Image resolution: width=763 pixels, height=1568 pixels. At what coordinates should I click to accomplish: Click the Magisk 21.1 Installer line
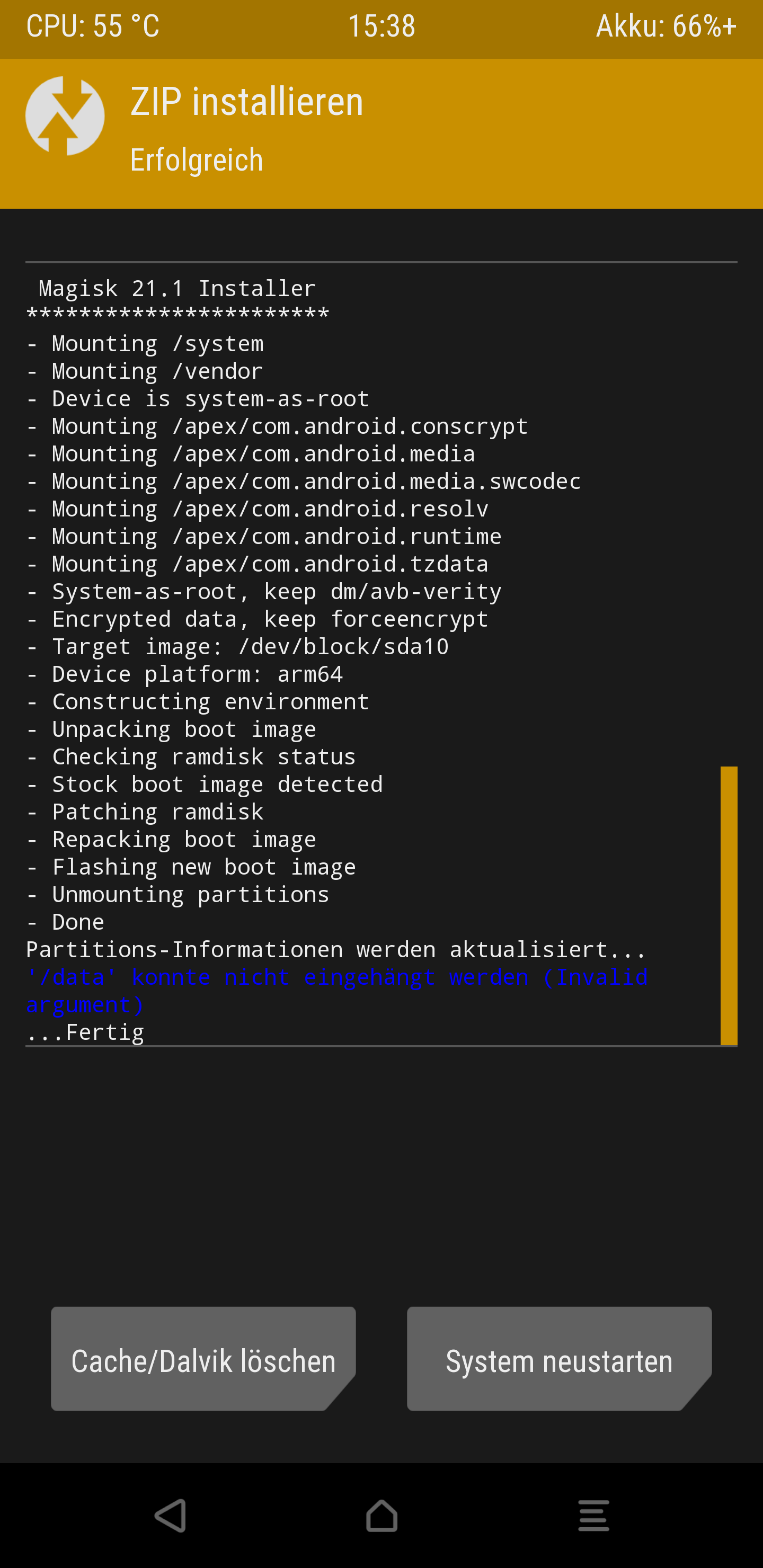[x=177, y=288]
